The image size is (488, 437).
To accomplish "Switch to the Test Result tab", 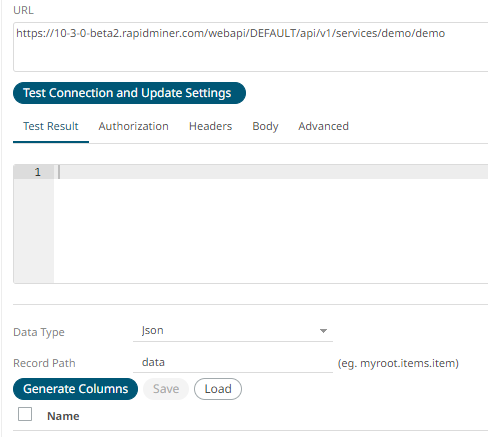I will [x=51, y=126].
